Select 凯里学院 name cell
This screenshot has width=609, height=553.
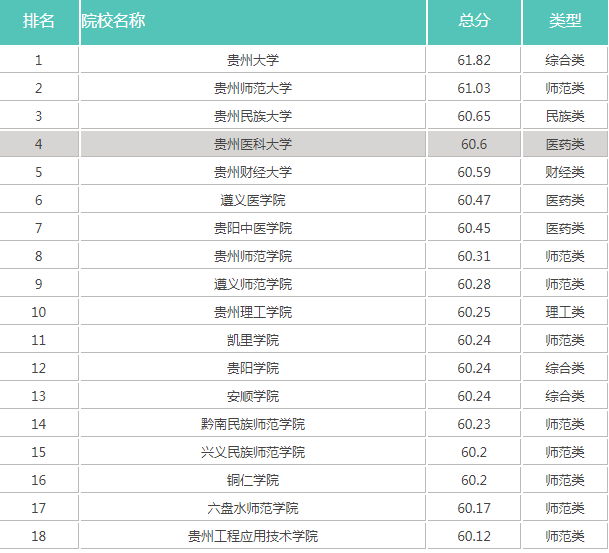point(253,340)
